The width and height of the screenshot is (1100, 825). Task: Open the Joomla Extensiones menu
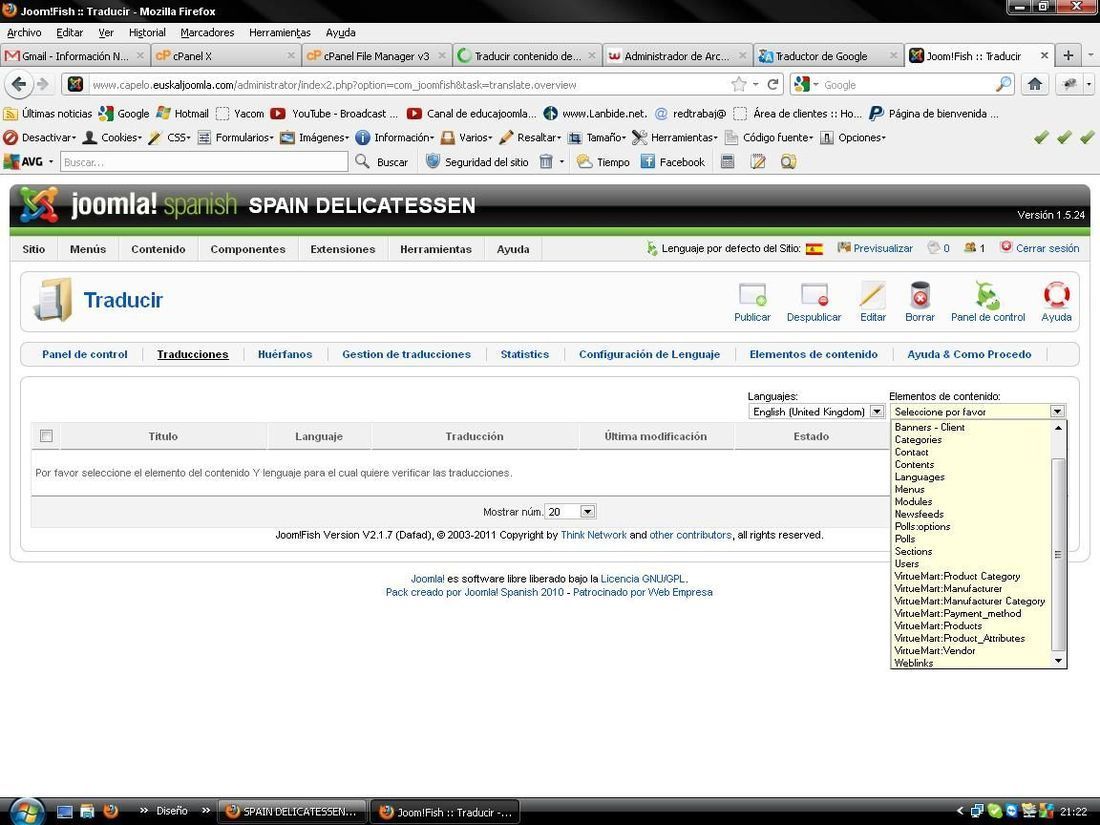pos(342,249)
